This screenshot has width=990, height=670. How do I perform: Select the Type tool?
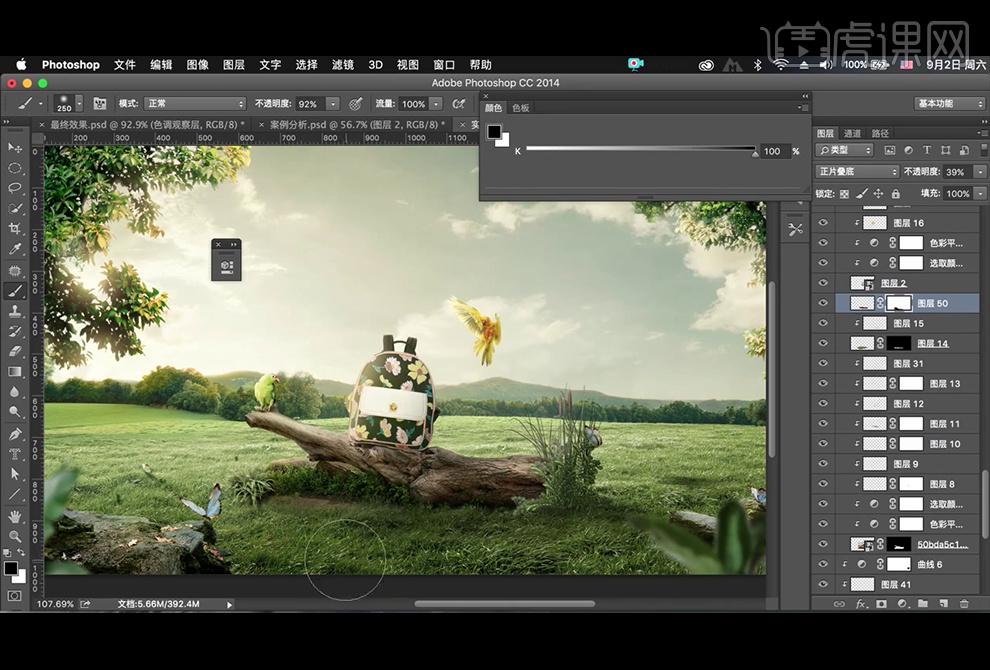pos(15,454)
